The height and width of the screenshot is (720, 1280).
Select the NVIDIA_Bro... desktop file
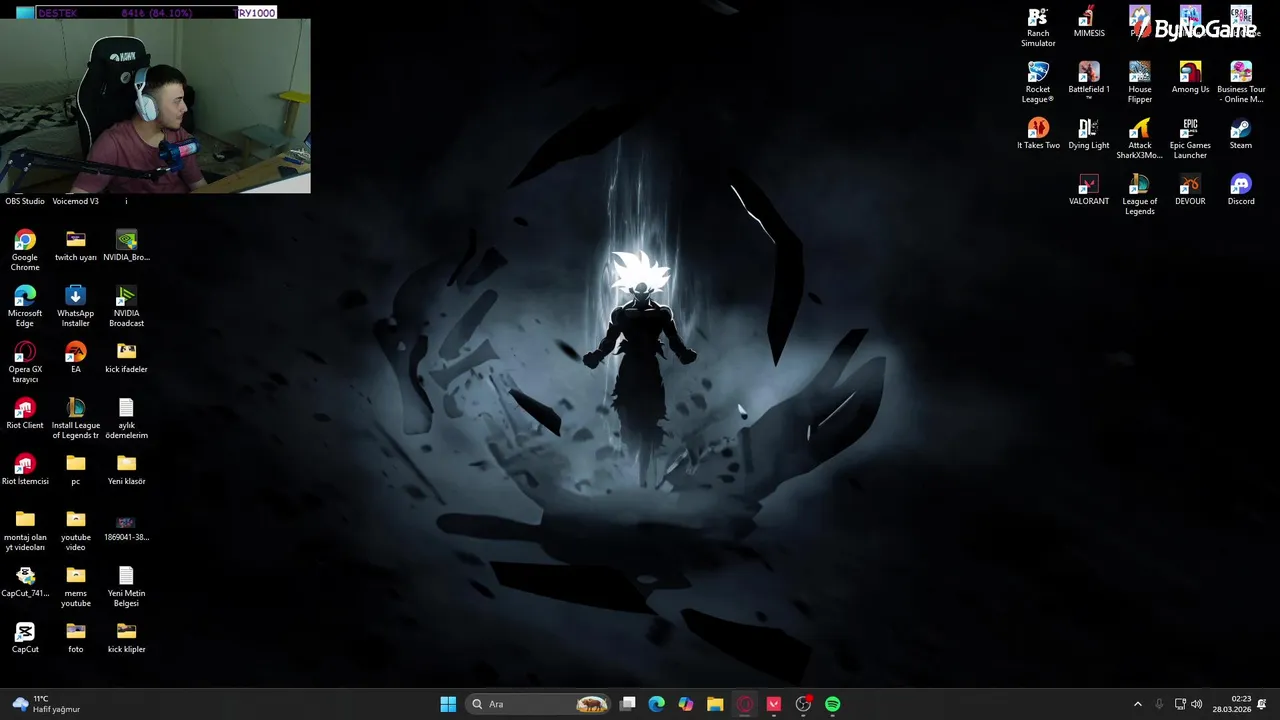tap(126, 245)
